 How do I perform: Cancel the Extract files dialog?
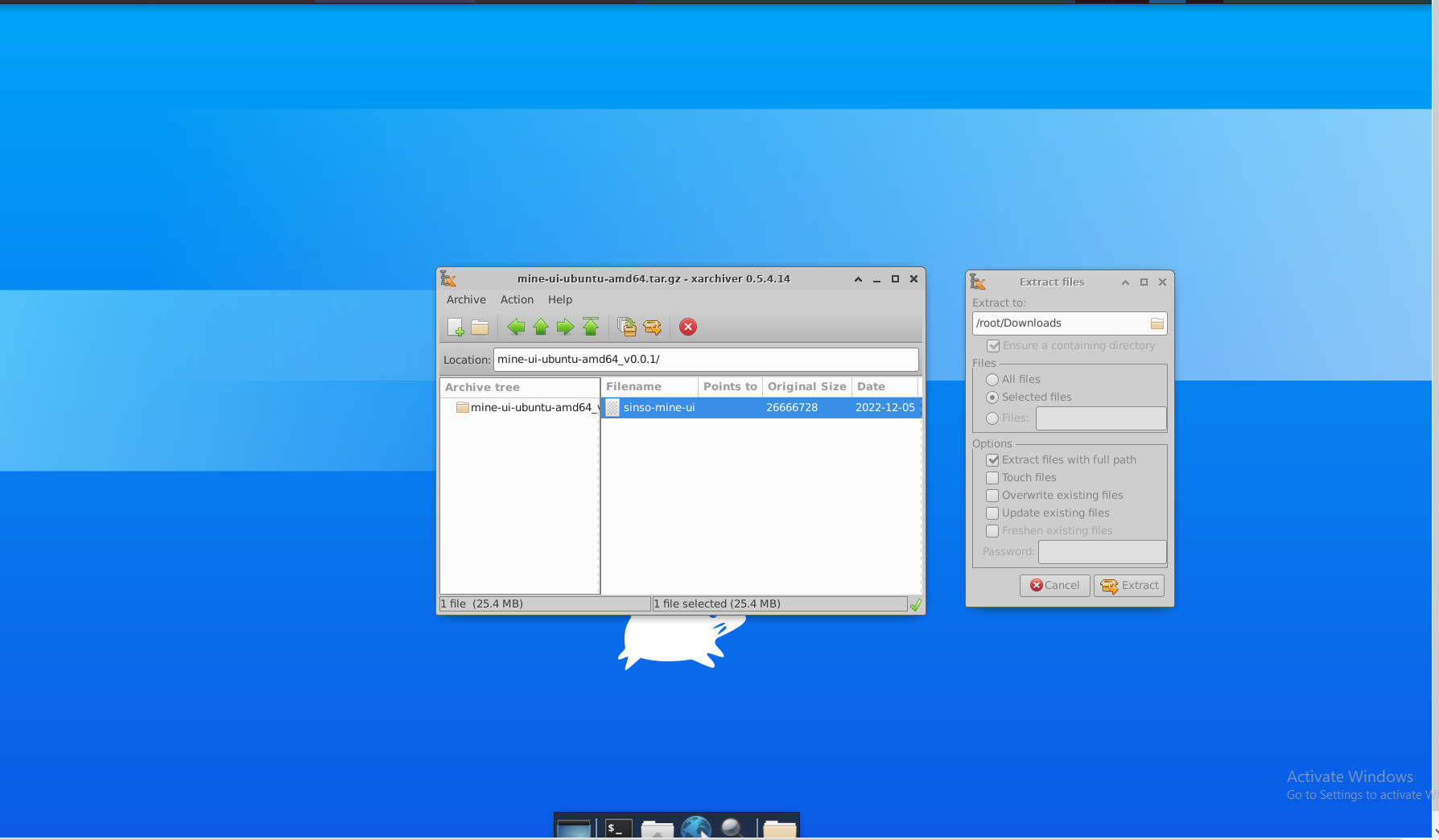1054,586
